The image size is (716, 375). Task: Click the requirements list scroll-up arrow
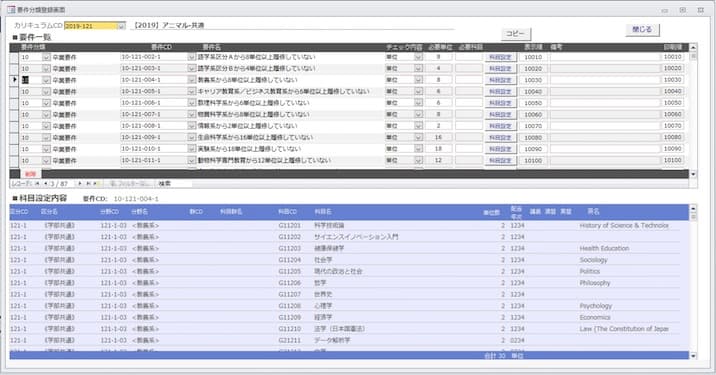pyautogui.click(x=693, y=47)
